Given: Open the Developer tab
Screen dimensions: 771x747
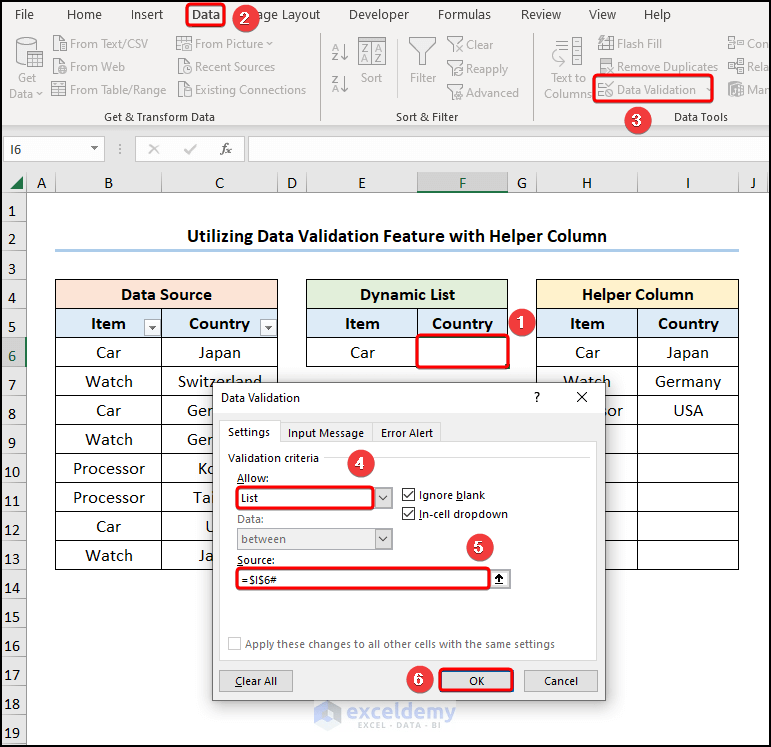Looking at the screenshot, I should (379, 15).
